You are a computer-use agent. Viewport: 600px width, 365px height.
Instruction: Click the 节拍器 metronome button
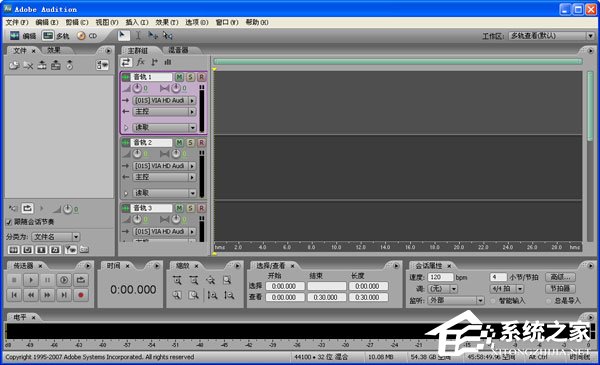(x=561, y=288)
